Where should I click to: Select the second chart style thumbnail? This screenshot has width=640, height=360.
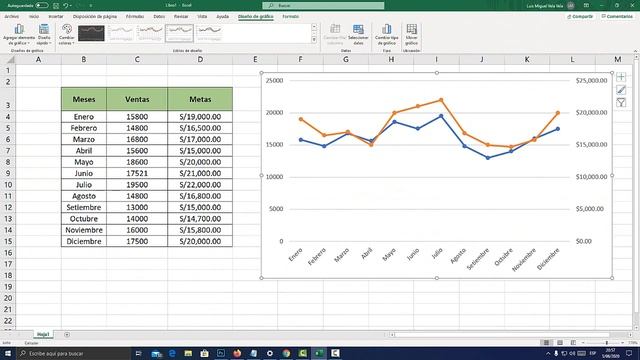tap(121, 33)
